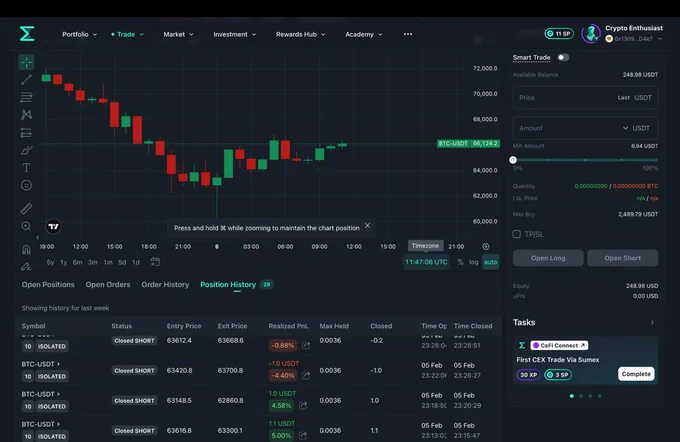This screenshot has height=442, width=680.
Task: Click the Open Short button
Action: pos(622,258)
